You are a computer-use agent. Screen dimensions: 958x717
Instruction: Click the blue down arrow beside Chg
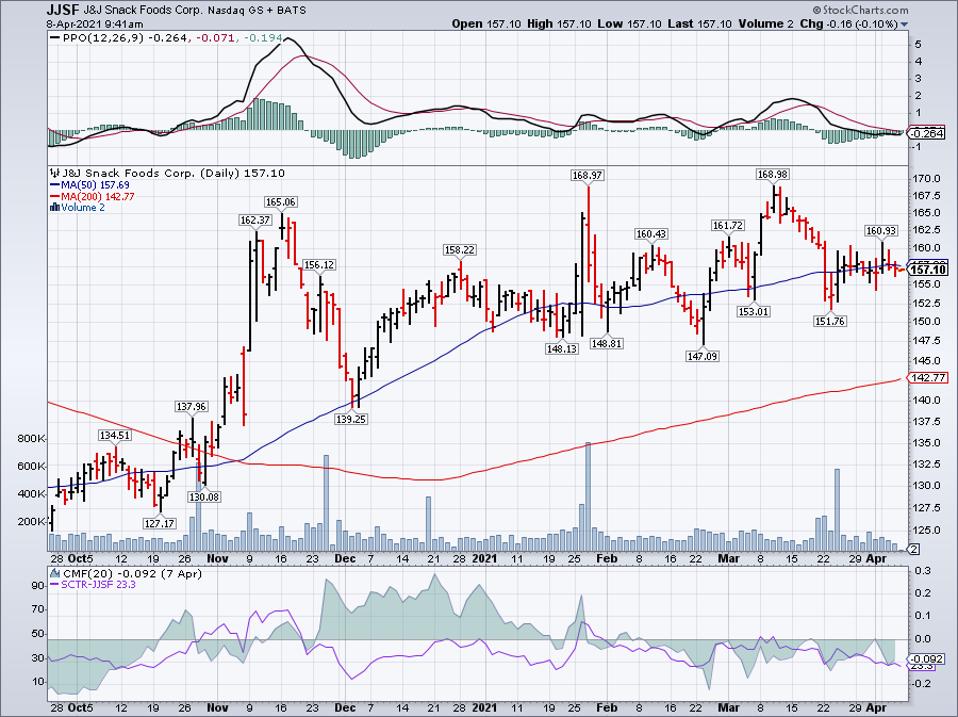click(904, 25)
